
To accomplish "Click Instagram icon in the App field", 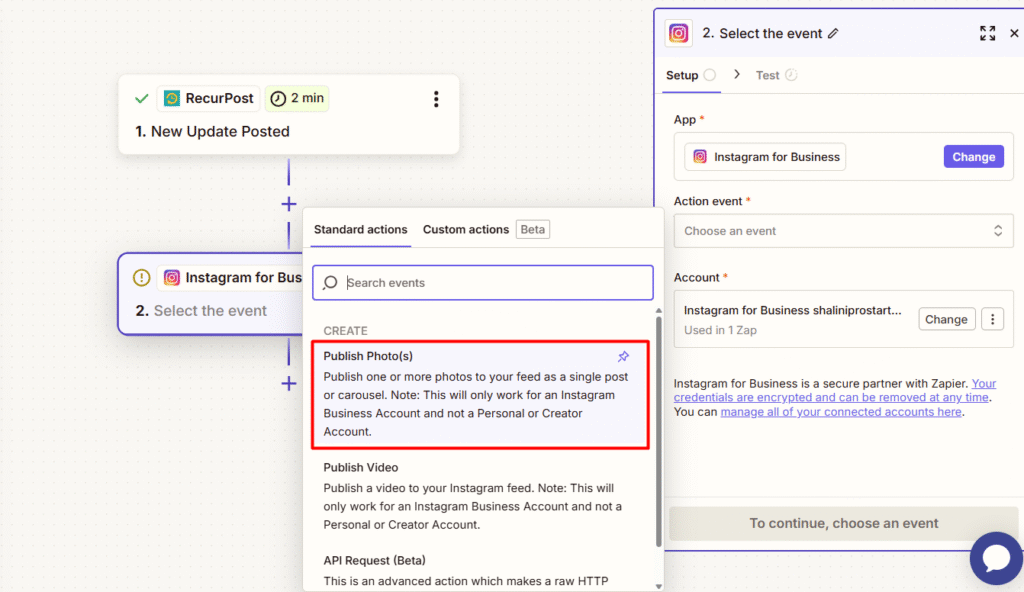I will pyautogui.click(x=700, y=157).
